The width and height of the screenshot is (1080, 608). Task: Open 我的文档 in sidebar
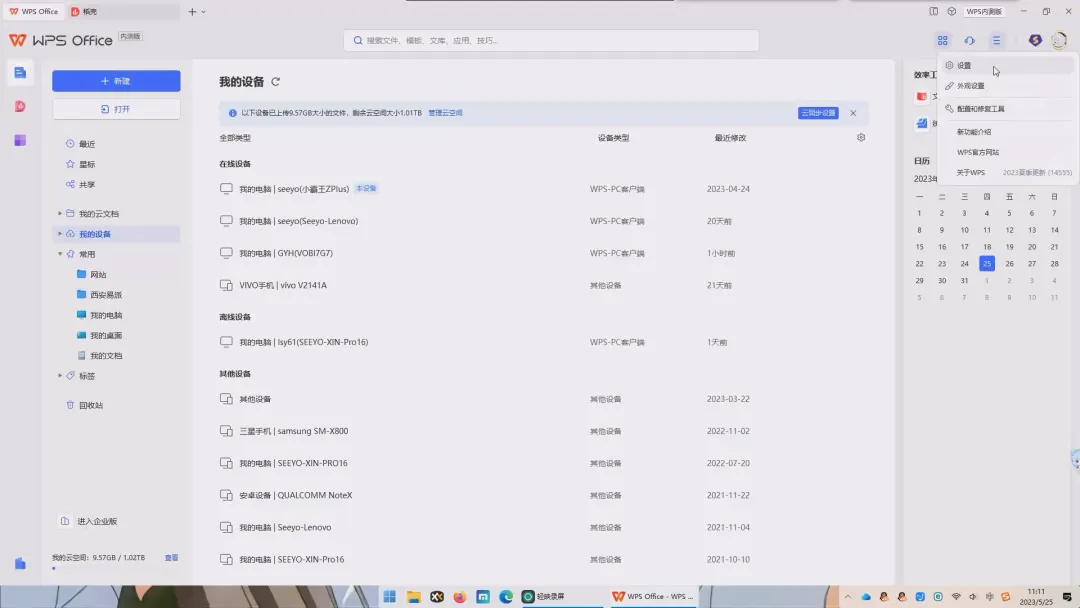[105, 356]
